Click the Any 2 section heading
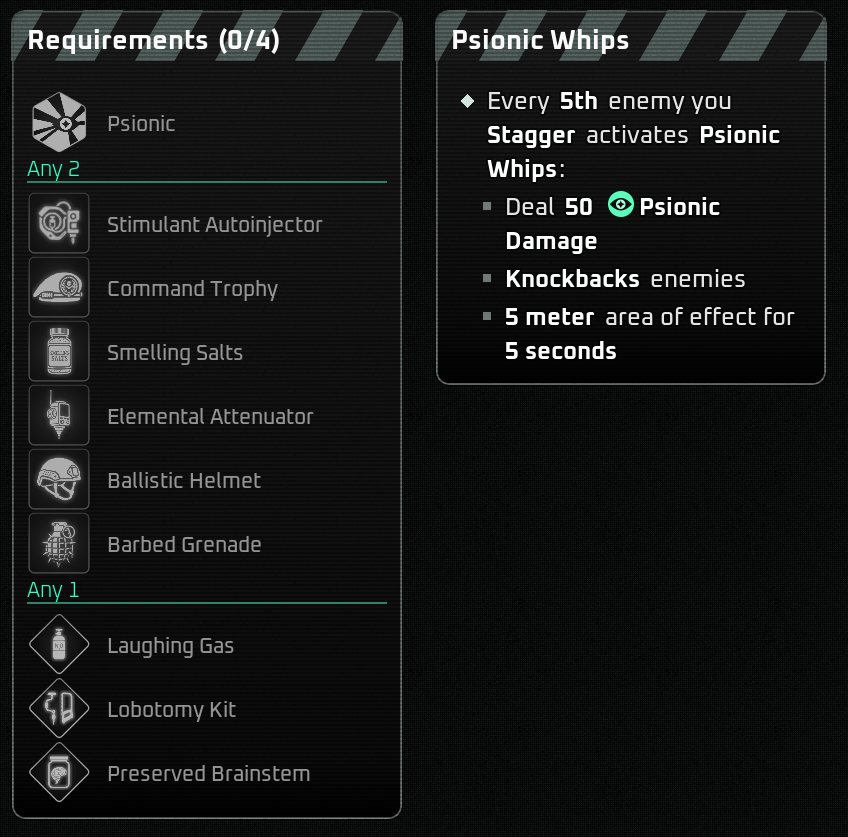Screen dimensions: 848x837 (53, 168)
